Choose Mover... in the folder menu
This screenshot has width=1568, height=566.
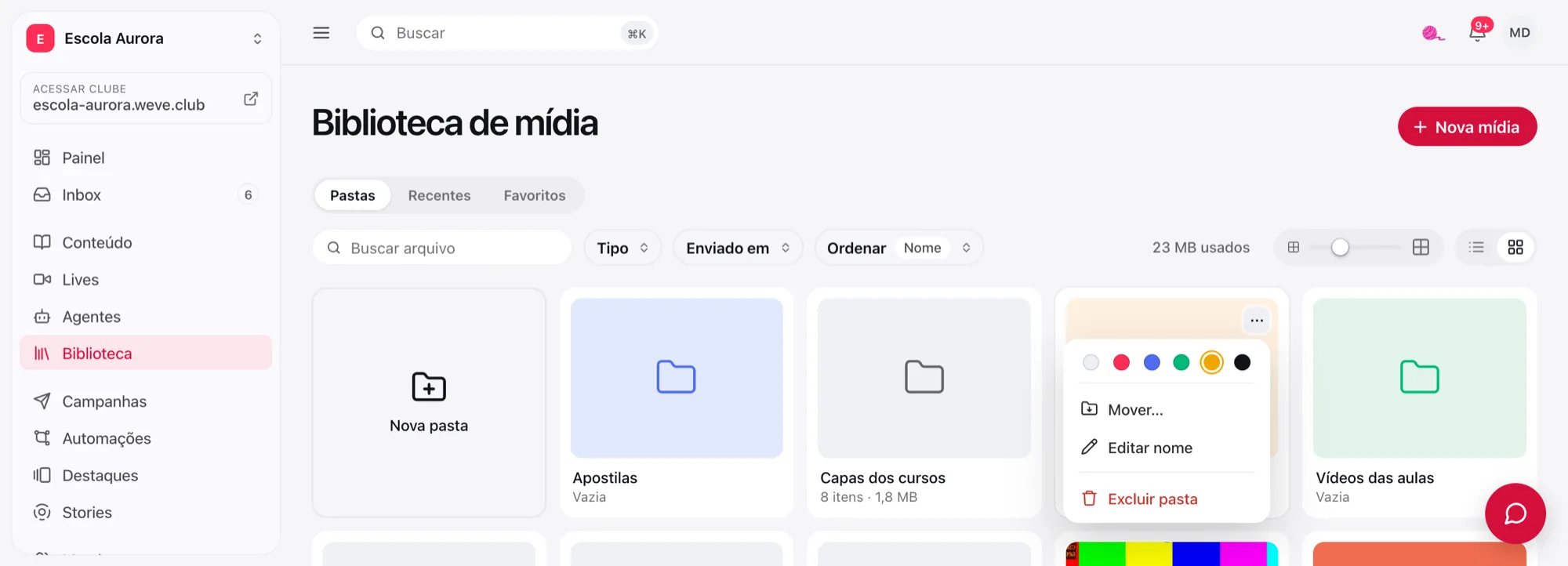(1167, 409)
